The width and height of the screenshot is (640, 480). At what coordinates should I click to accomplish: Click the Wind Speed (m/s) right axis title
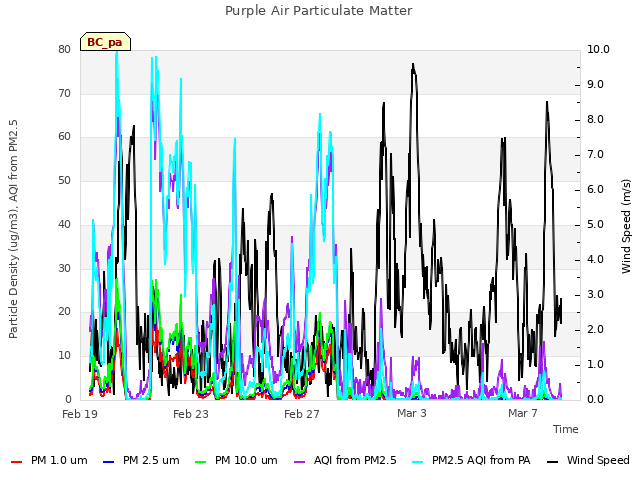626,226
